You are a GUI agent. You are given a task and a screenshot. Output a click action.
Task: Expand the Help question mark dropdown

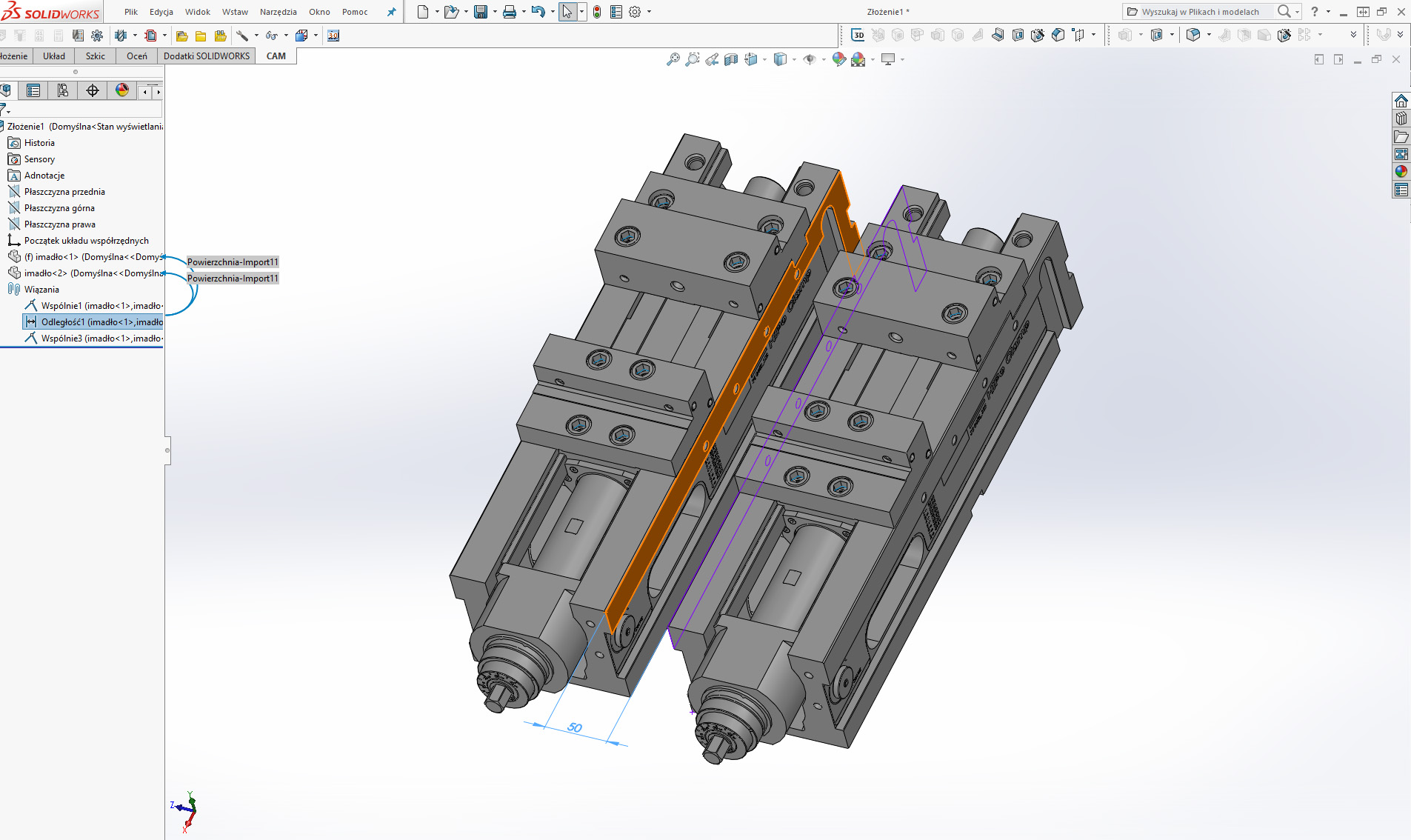point(1328,12)
